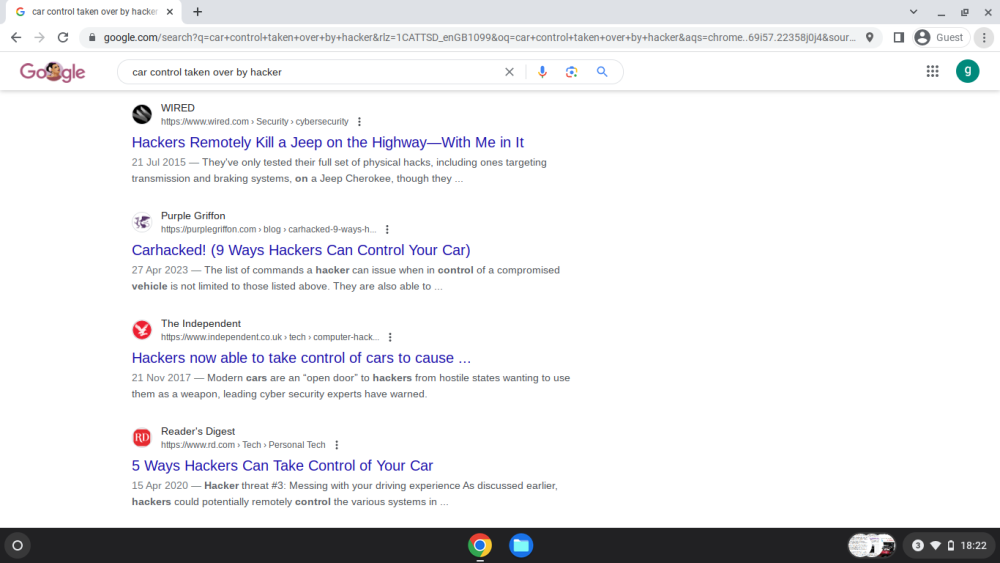Click the battery status icon
1000x563 pixels.
pyautogui.click(x=951, y=545)
